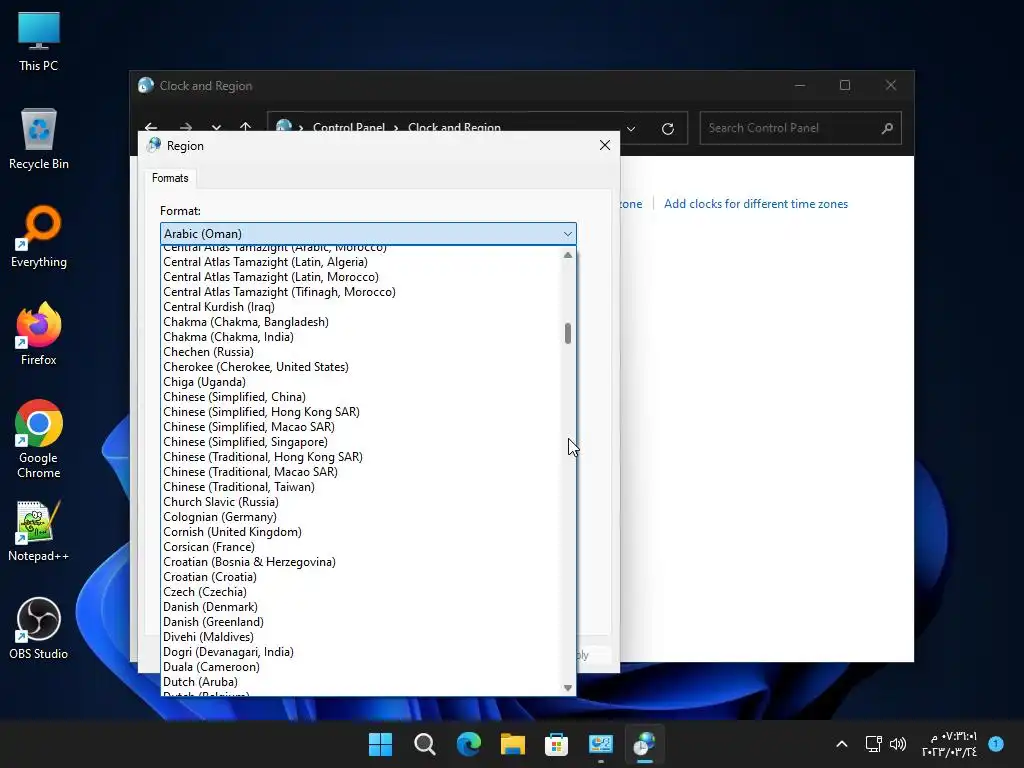Select Chinese (Simplified, Hong Kong SAR)
1024x768 pixels.
coord(361,412)
